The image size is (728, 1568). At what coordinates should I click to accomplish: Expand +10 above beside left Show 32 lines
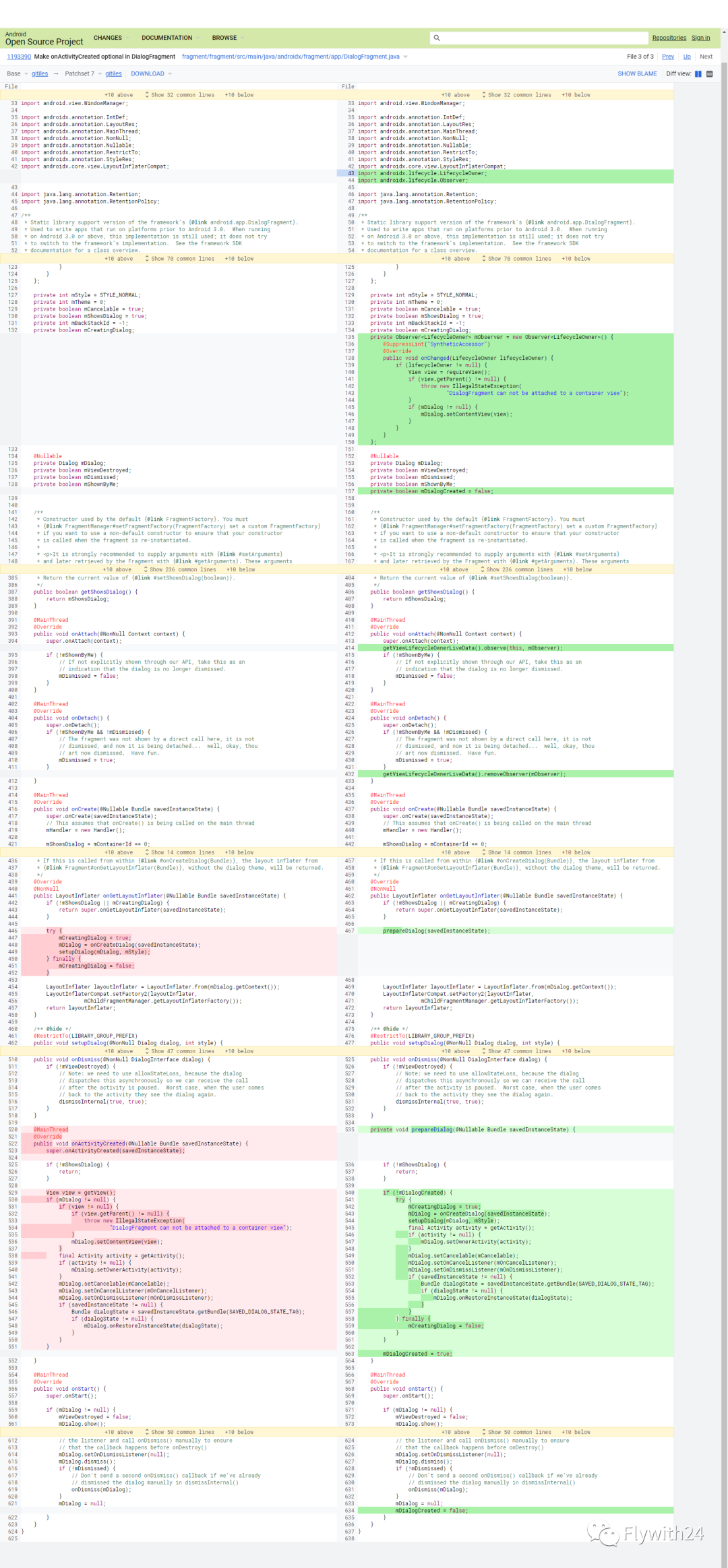click(119, 95)
